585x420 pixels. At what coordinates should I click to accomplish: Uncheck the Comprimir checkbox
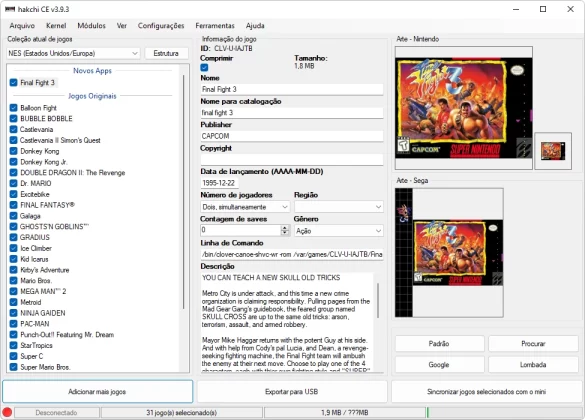204,68
